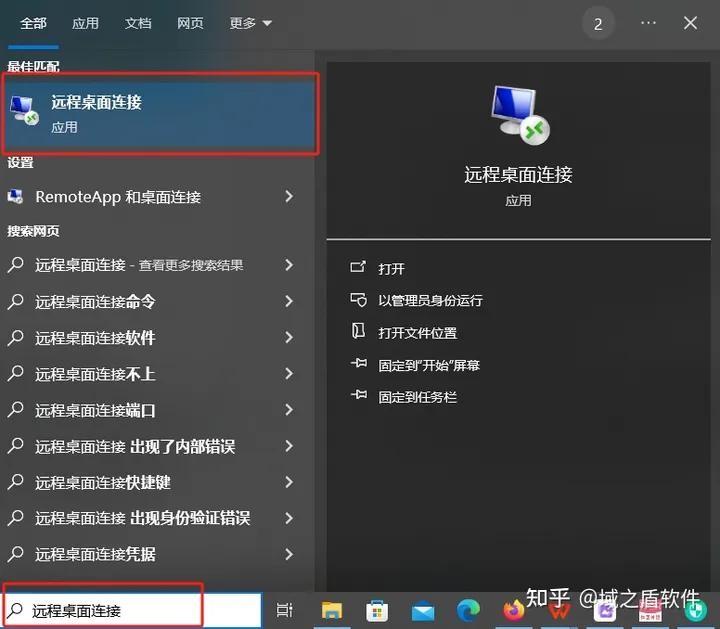Click the Task View taskbar icon
The image size is (720, 629).
[x=285, y=610]
